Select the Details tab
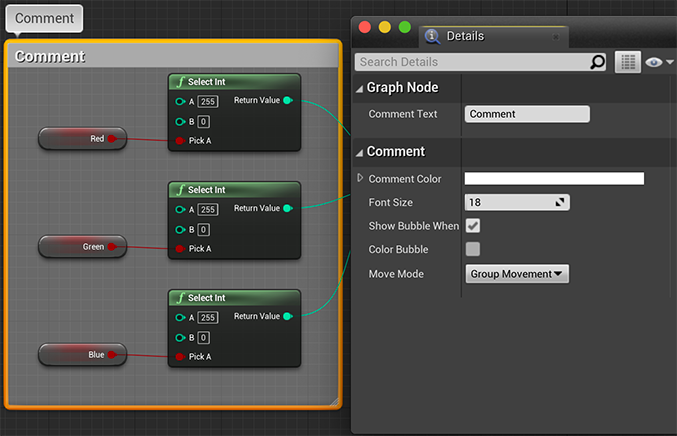Image resolution: width=677 pixels, height=436 pixels. point(465,36)
